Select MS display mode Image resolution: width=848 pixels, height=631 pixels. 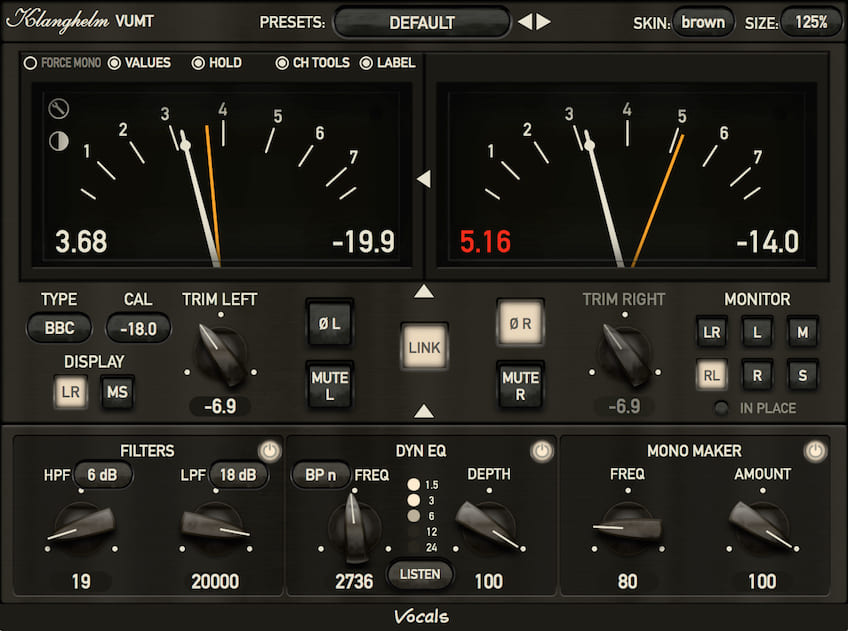click(x=117, y=391)
